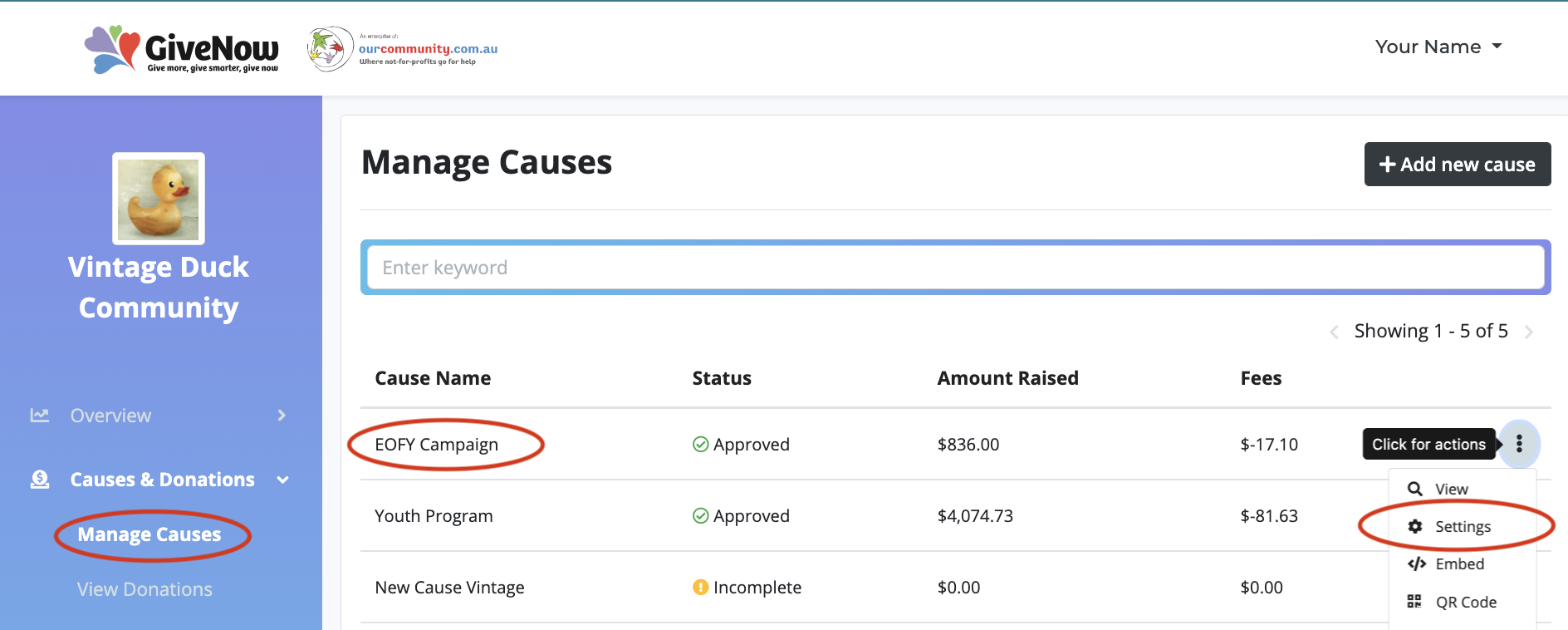Go to Manage Causes in sidebar
Image resolution: width=1568 pixels, height=630 pixels.
tap(149, 534)
